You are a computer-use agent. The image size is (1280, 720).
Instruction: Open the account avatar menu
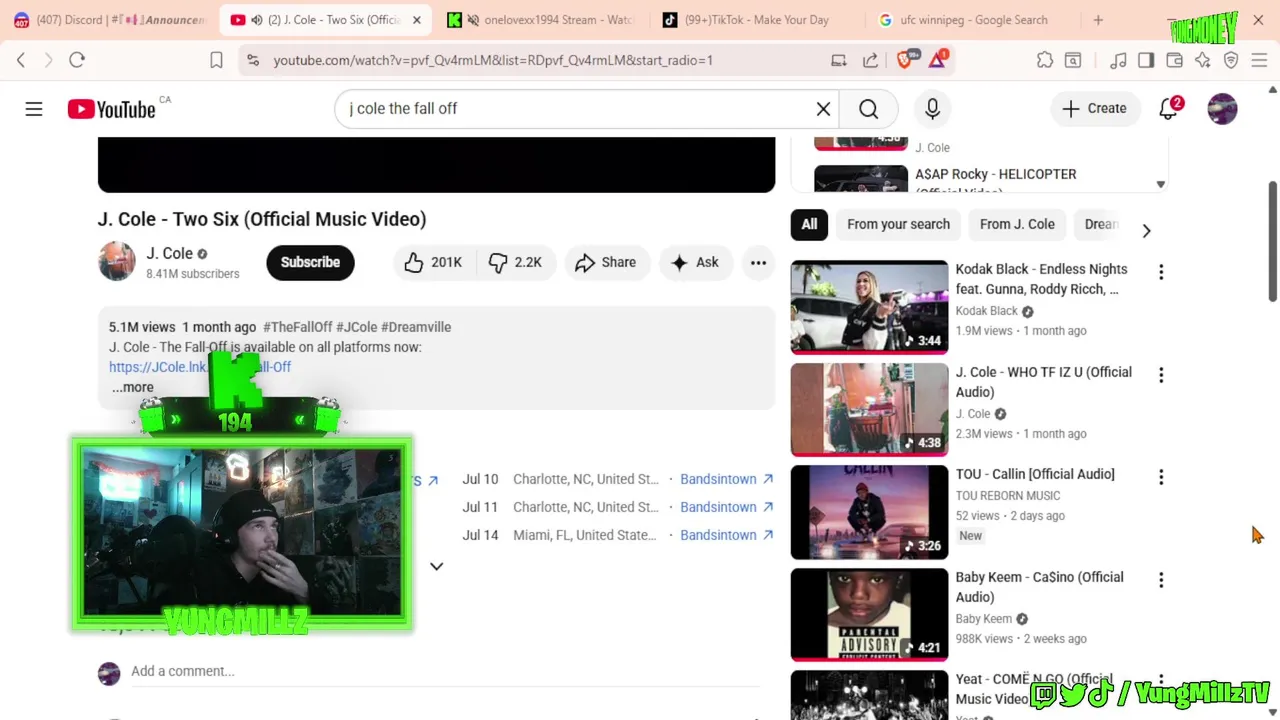[1222, 108]
